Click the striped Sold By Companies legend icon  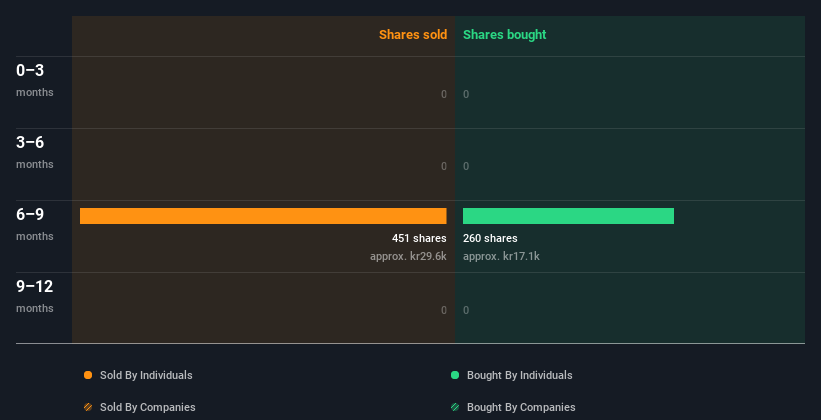88,407
